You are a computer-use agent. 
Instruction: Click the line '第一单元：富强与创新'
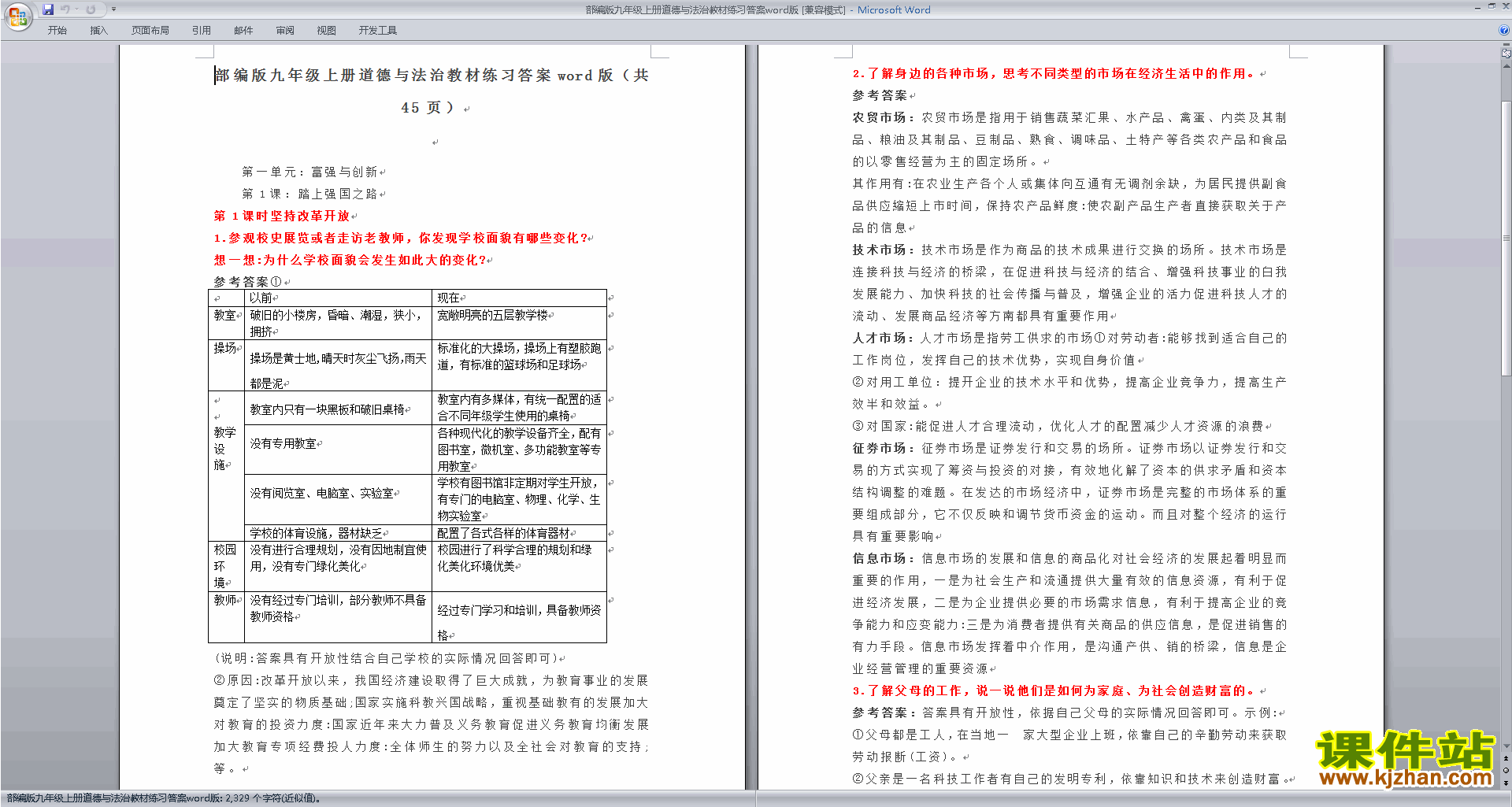(x=309, y=172)
